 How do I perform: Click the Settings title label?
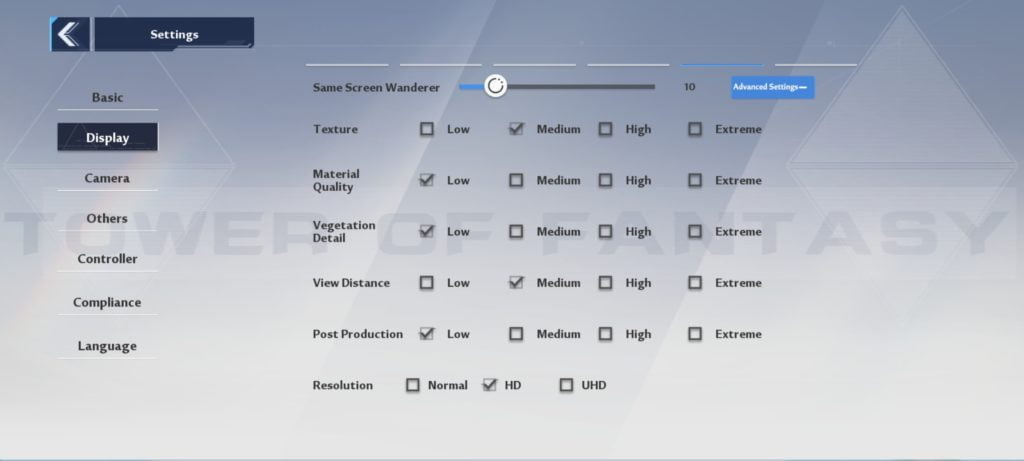[174, 35]
